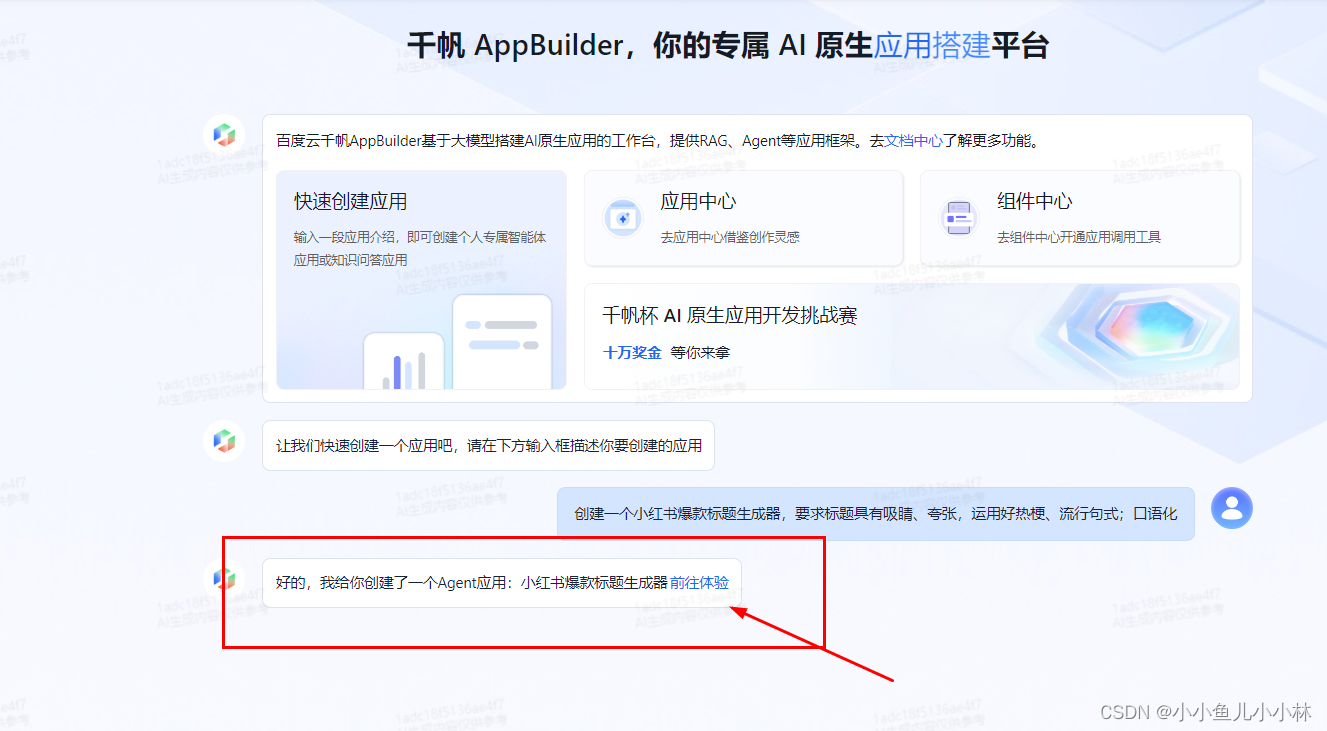
Task: Open the 组件中心 card title
Action: (1035, 201)
